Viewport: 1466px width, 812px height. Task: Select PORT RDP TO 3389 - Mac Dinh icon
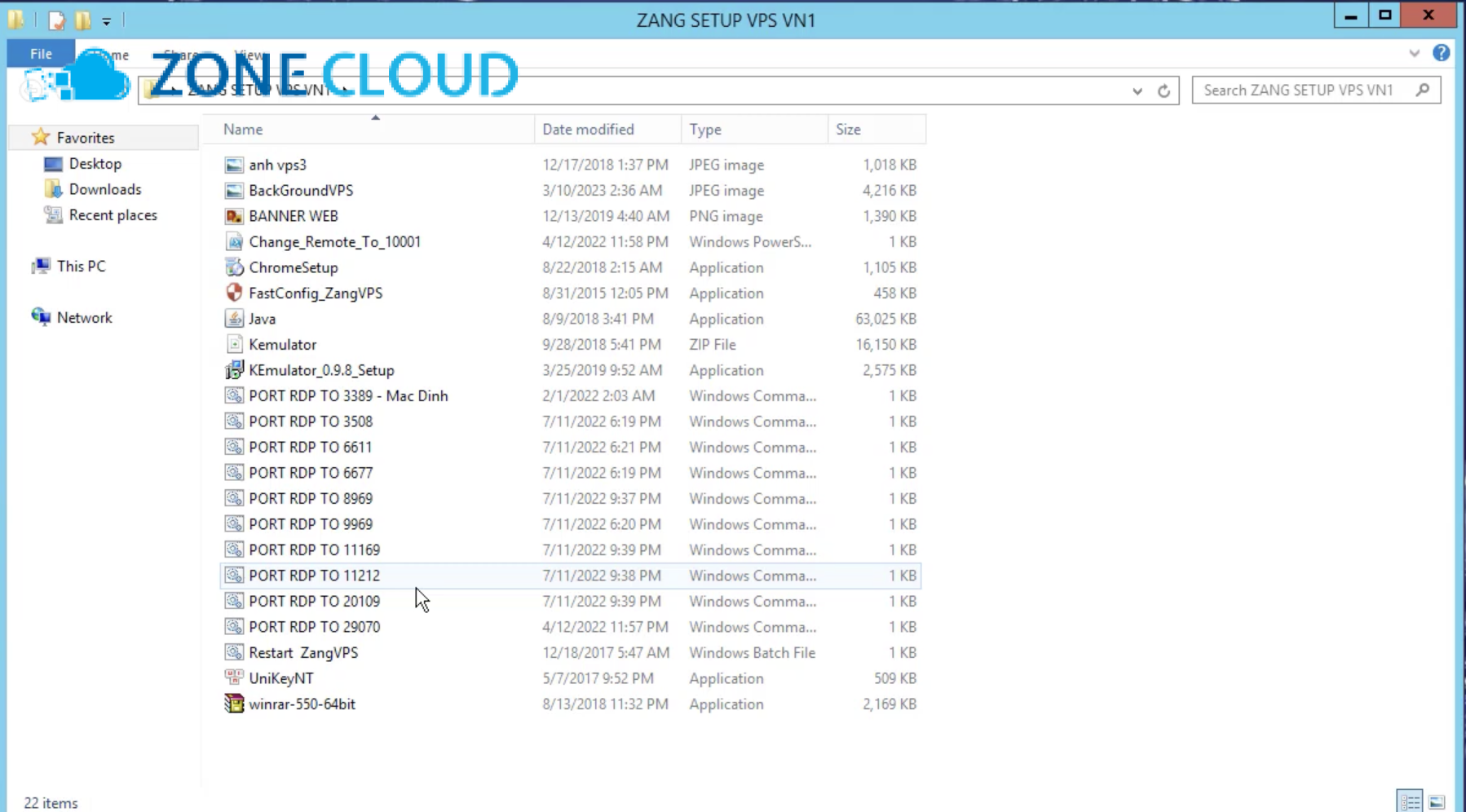[x=234, y=396]
